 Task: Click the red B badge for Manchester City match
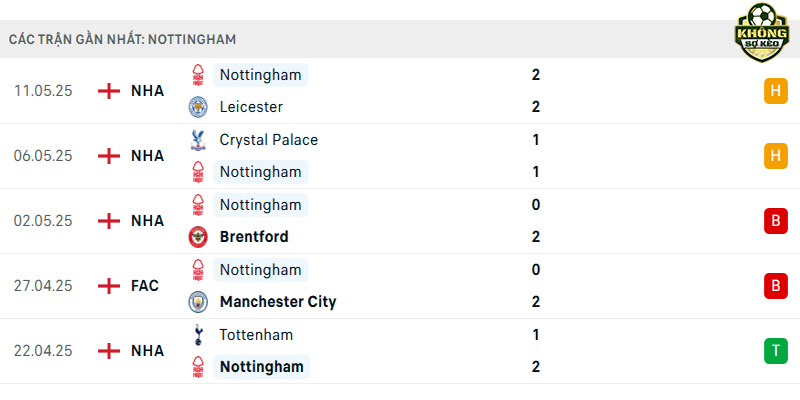point(776,286)
